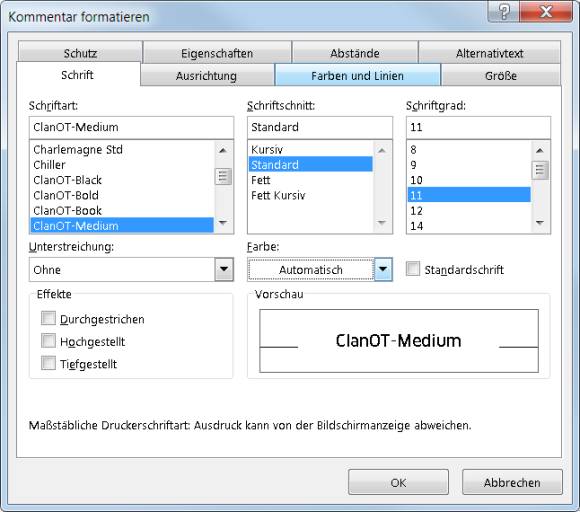Click Schriftschnitt list scroll up arrow
The height and width of the screenshot is (512, 580).
[382, 150]
